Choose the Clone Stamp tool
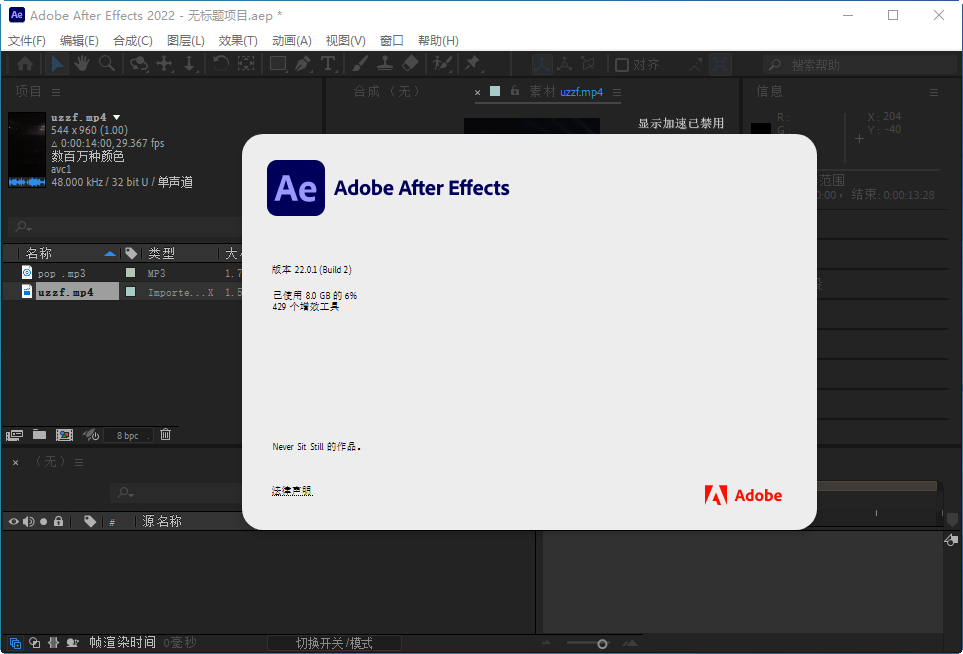 pos(385,63)
